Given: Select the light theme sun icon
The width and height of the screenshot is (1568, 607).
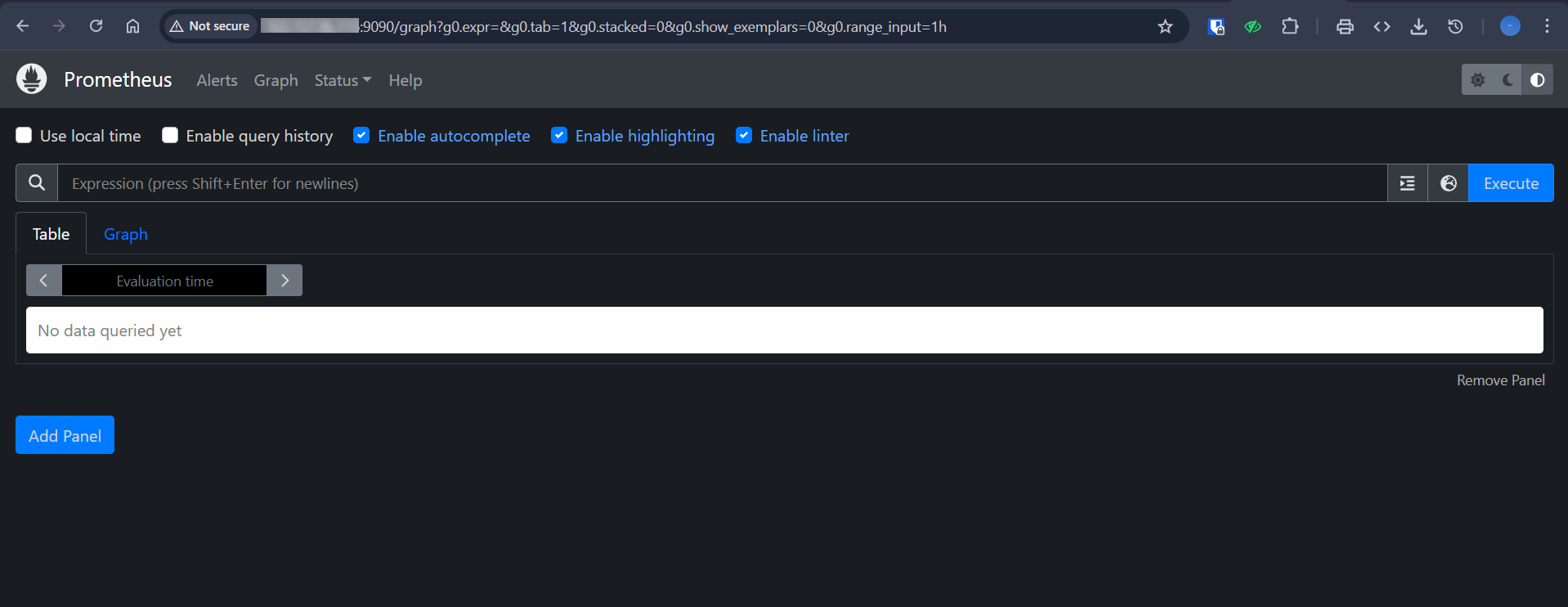Looking at the screenshot, I should pos(1477,80).
